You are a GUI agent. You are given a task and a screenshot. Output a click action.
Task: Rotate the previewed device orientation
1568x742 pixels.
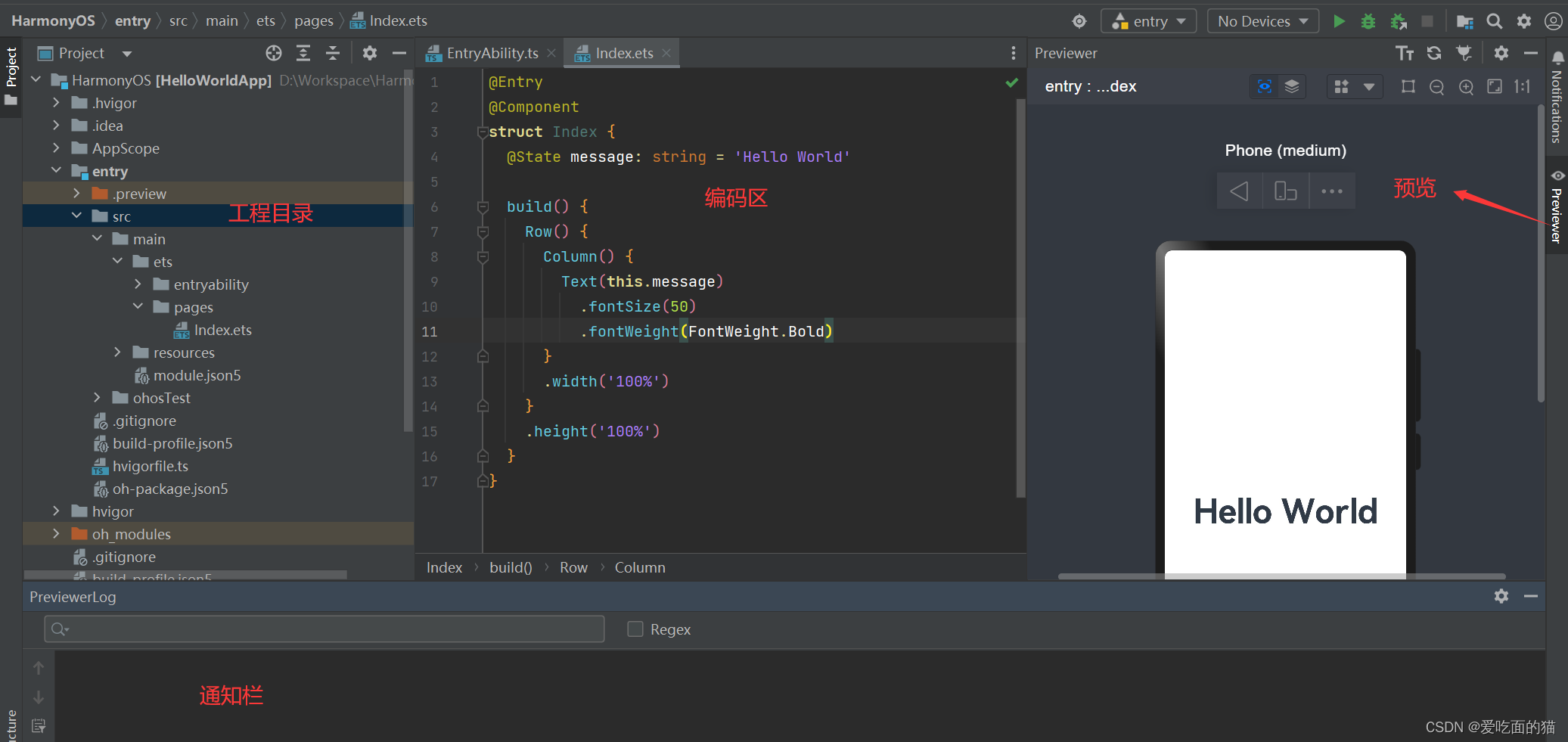[1285, 191]
